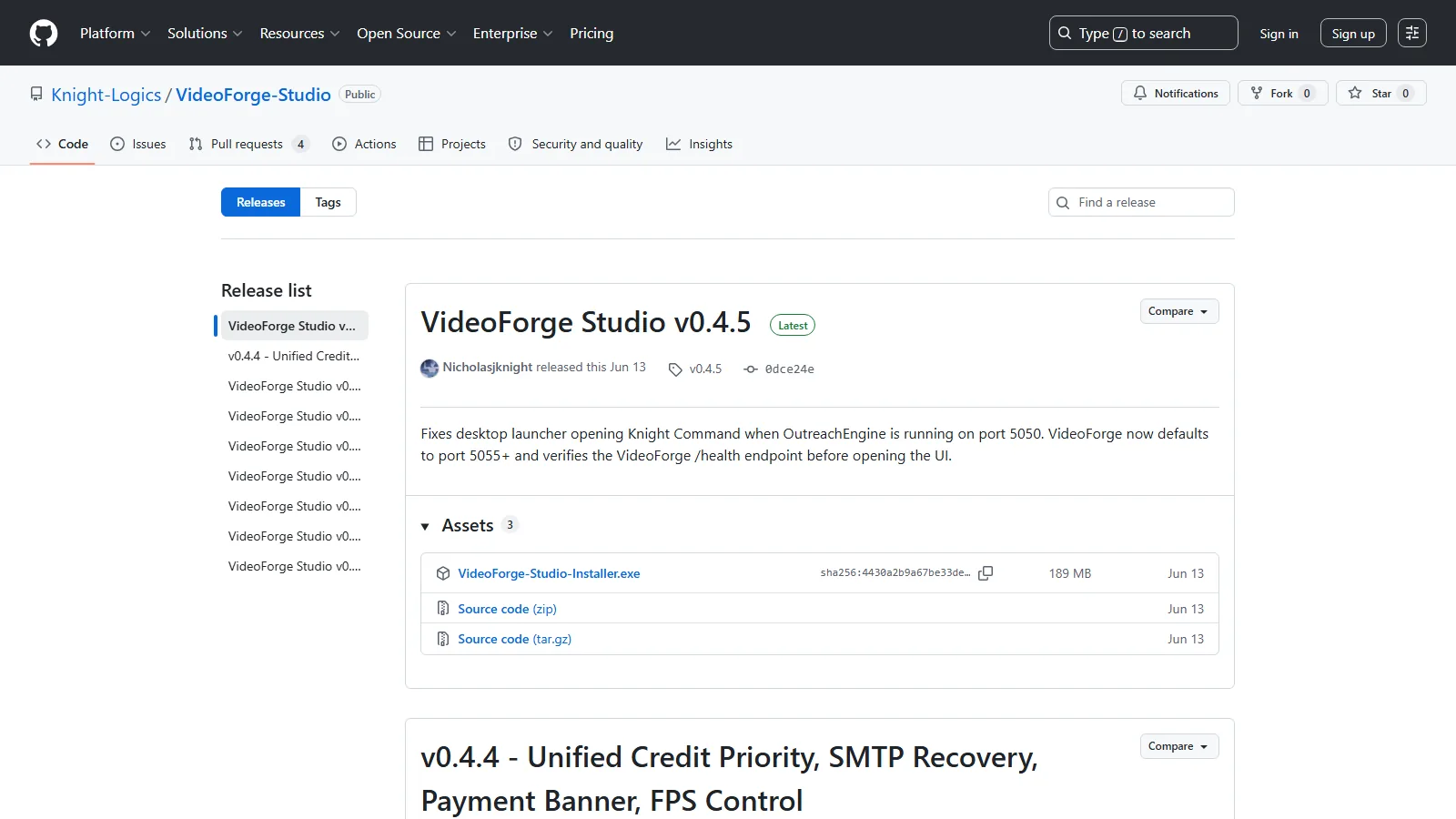Open the VideoForge-Studio repository link
Screen dimensions: 1456x819
tap(253, 95)
